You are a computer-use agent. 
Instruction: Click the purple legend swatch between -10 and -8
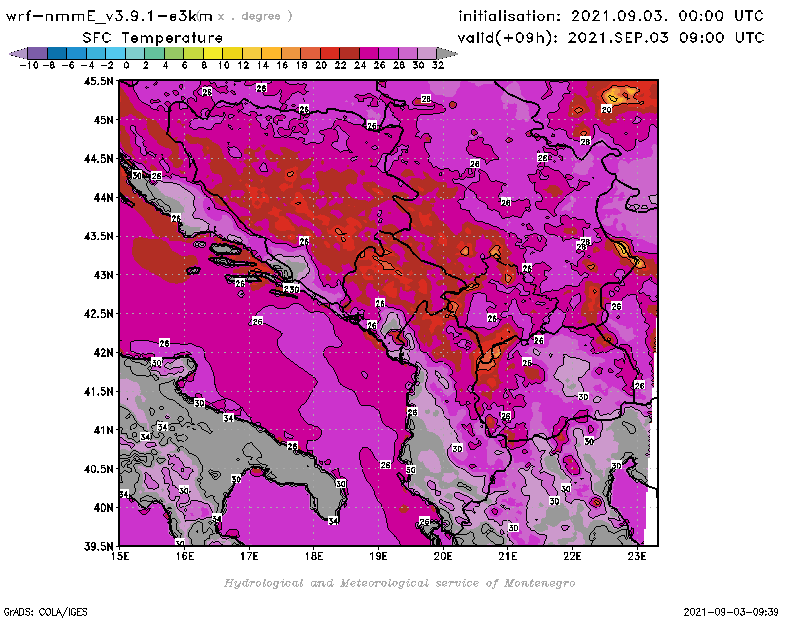click(38, 53)
